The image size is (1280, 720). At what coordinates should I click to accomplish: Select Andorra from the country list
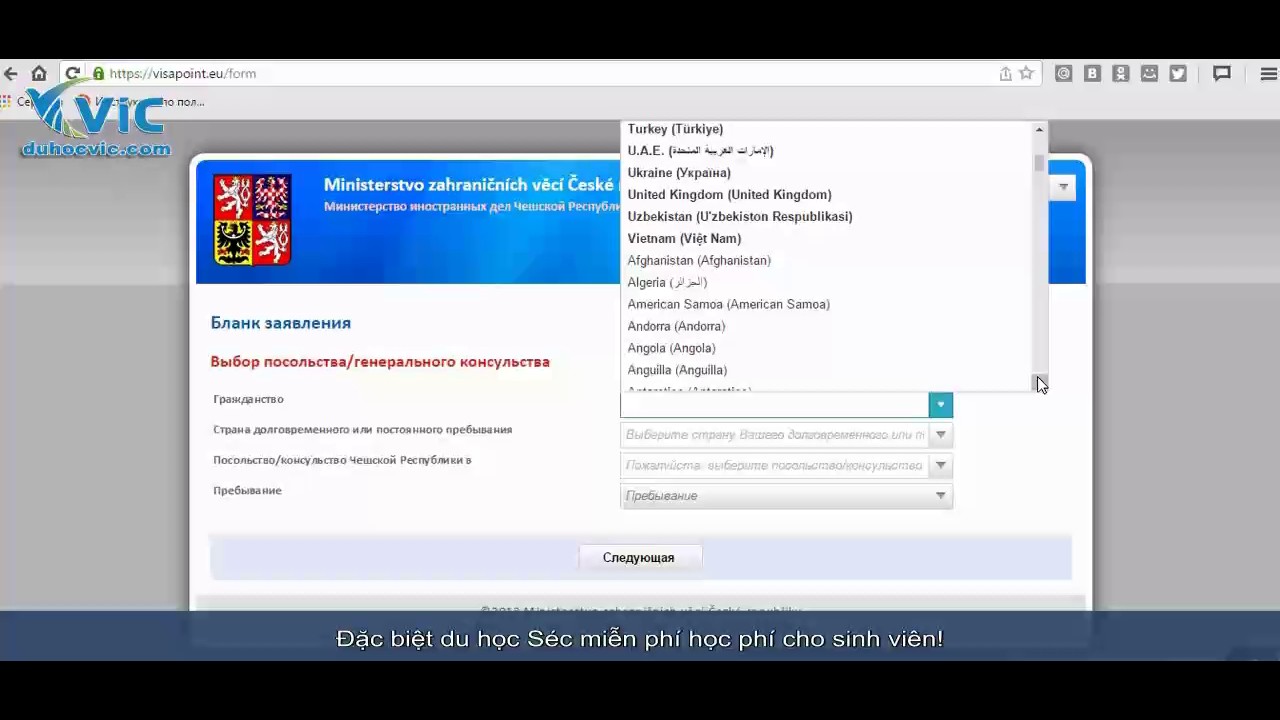coord(826,327)
